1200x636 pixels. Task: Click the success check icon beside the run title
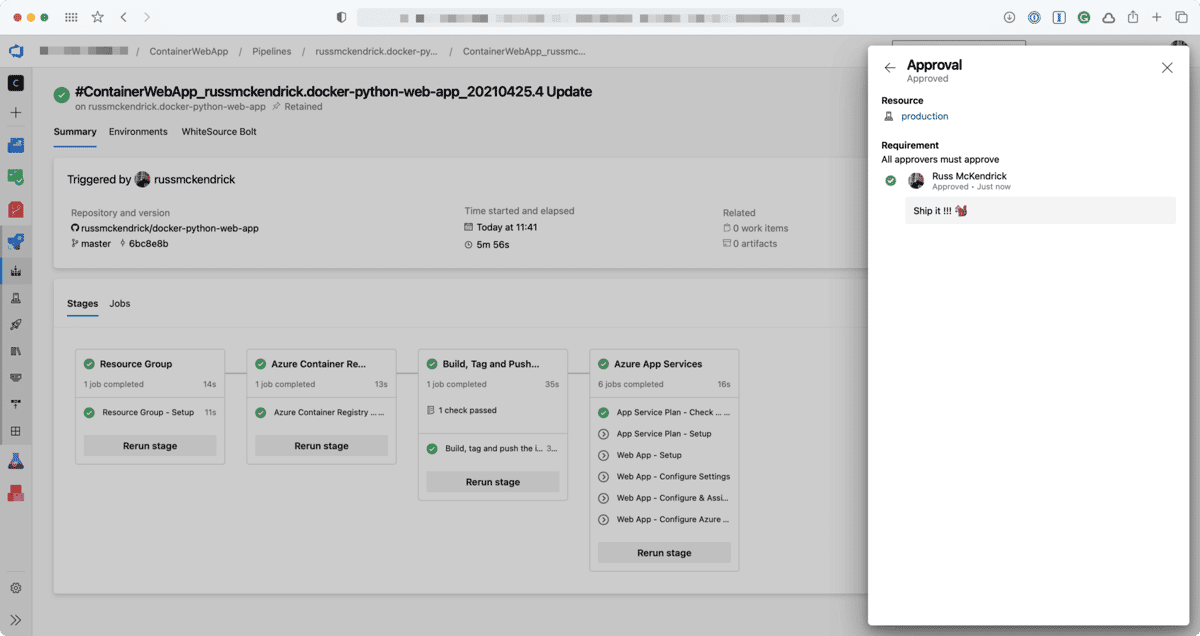(61, 92)
